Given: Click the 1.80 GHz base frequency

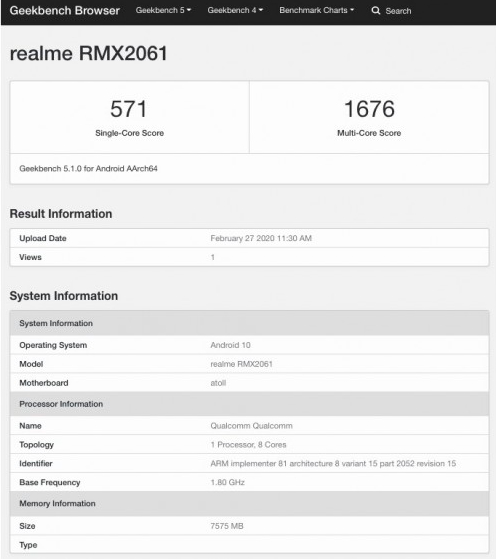Looking at the screenshot, I should (x=227, y=482).
